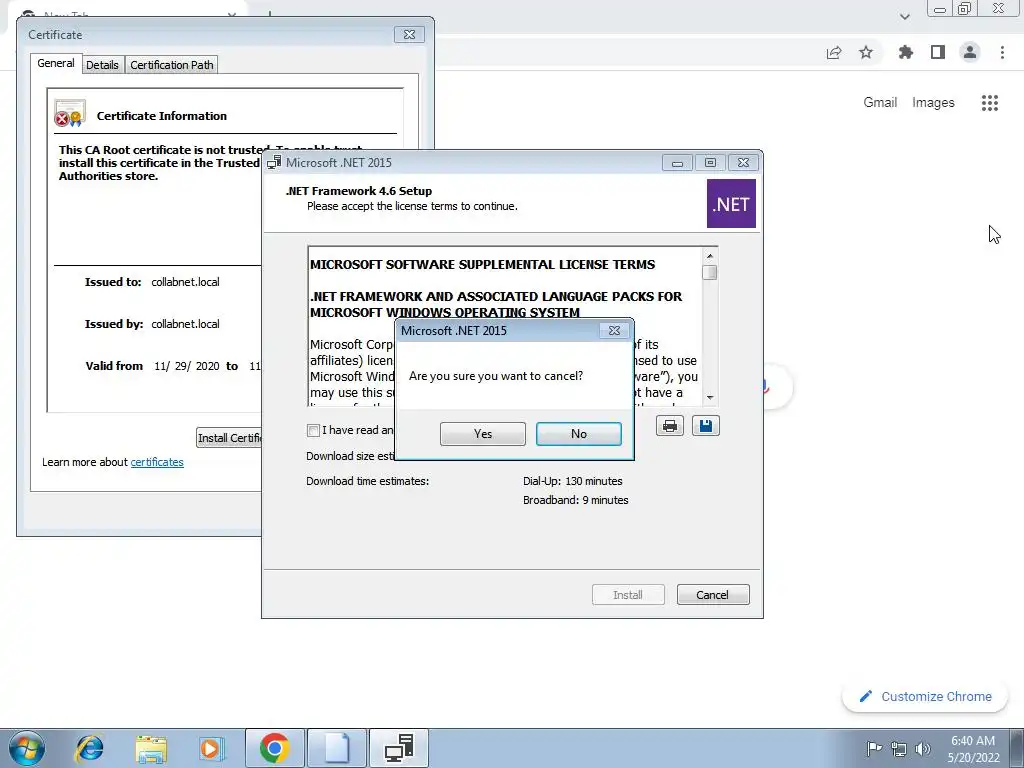This screenshot has height=768, width=1024.
Task: Open Windows Media Player from the taskbar
Action: [212, 748]
